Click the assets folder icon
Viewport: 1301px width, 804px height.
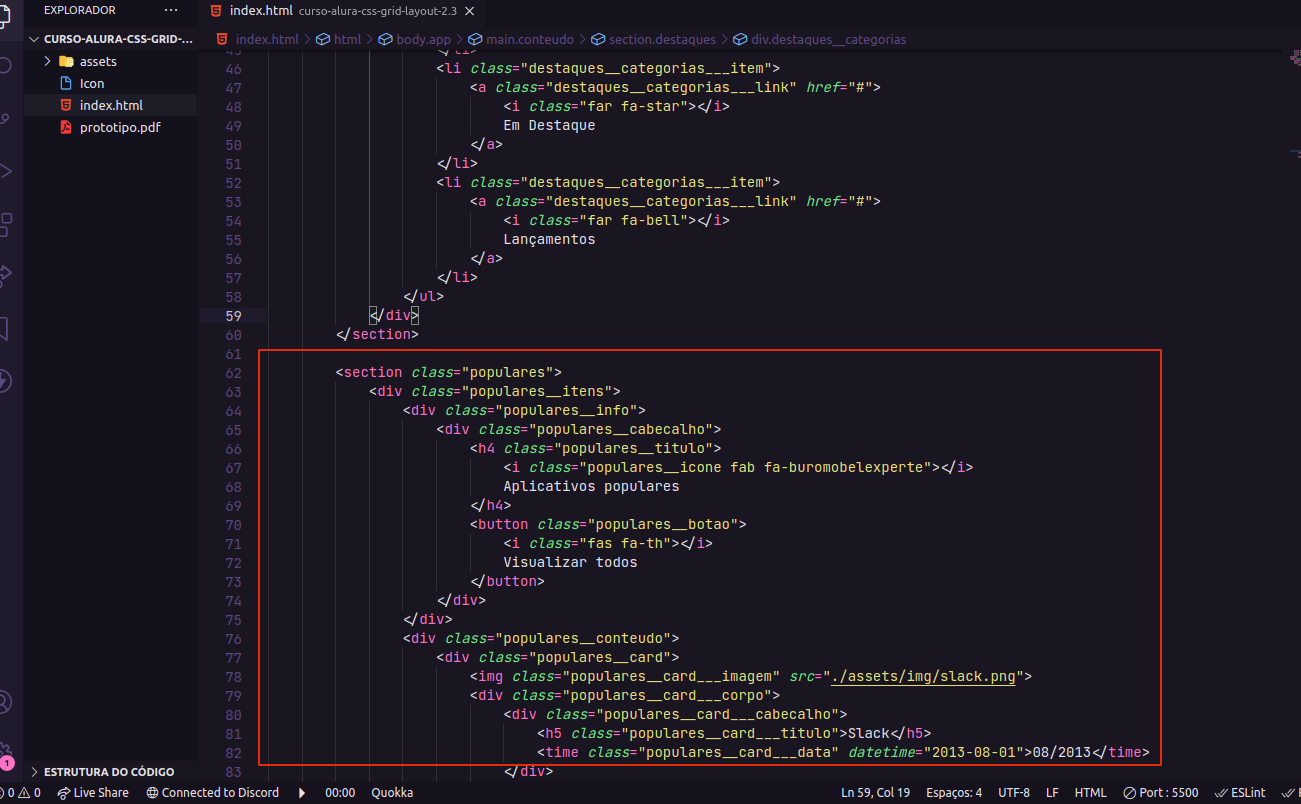click(x=66, y=61)
